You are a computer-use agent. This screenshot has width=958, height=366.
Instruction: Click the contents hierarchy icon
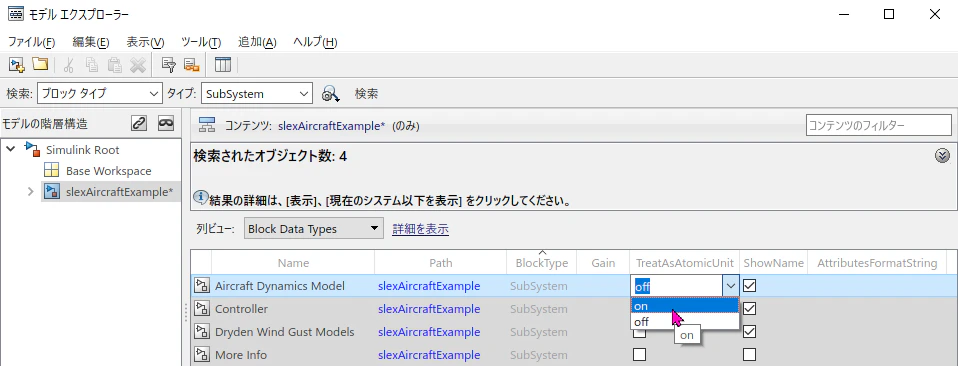tap(208, 125)
